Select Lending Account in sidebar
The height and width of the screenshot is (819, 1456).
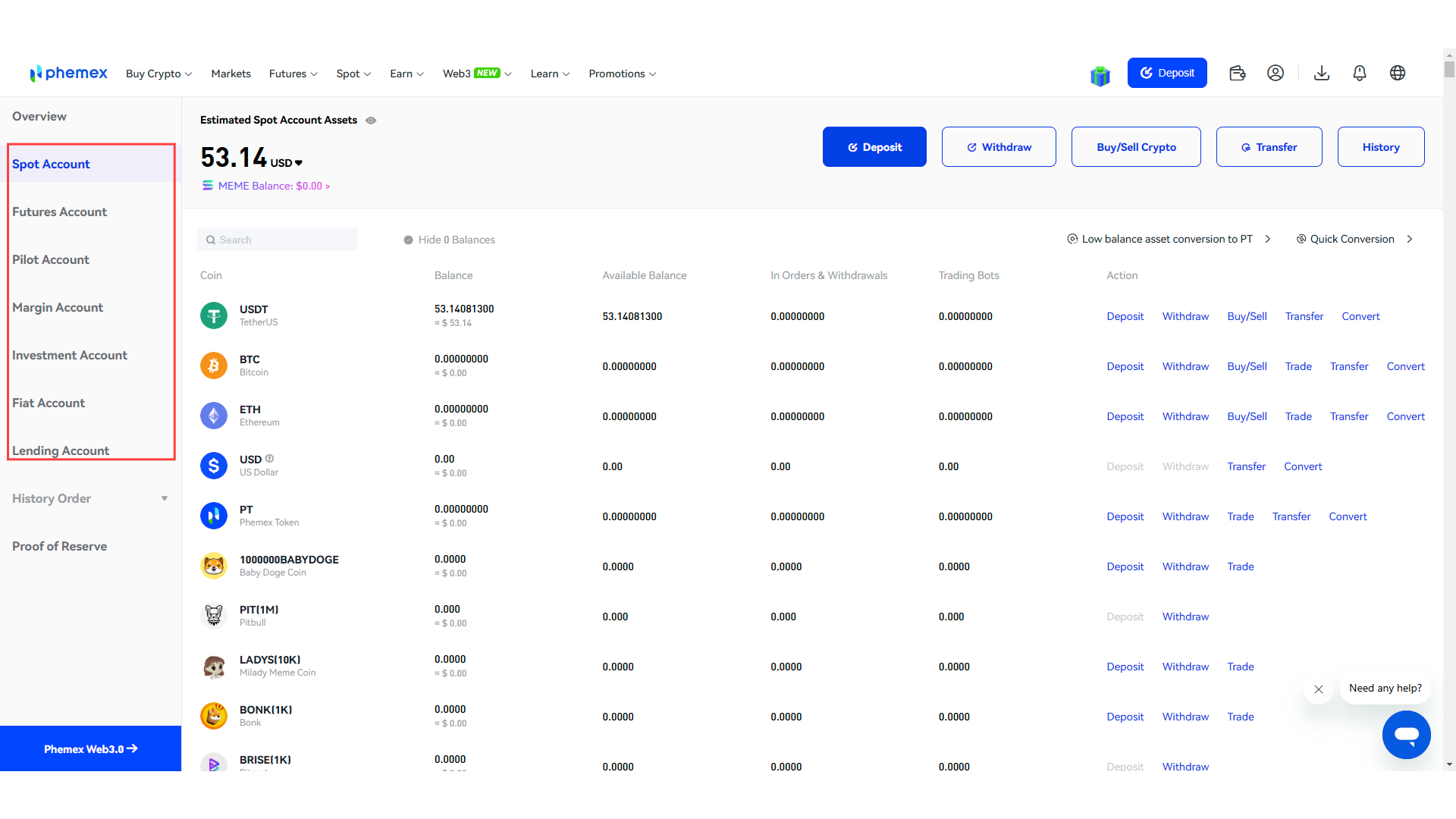point(61,450)
